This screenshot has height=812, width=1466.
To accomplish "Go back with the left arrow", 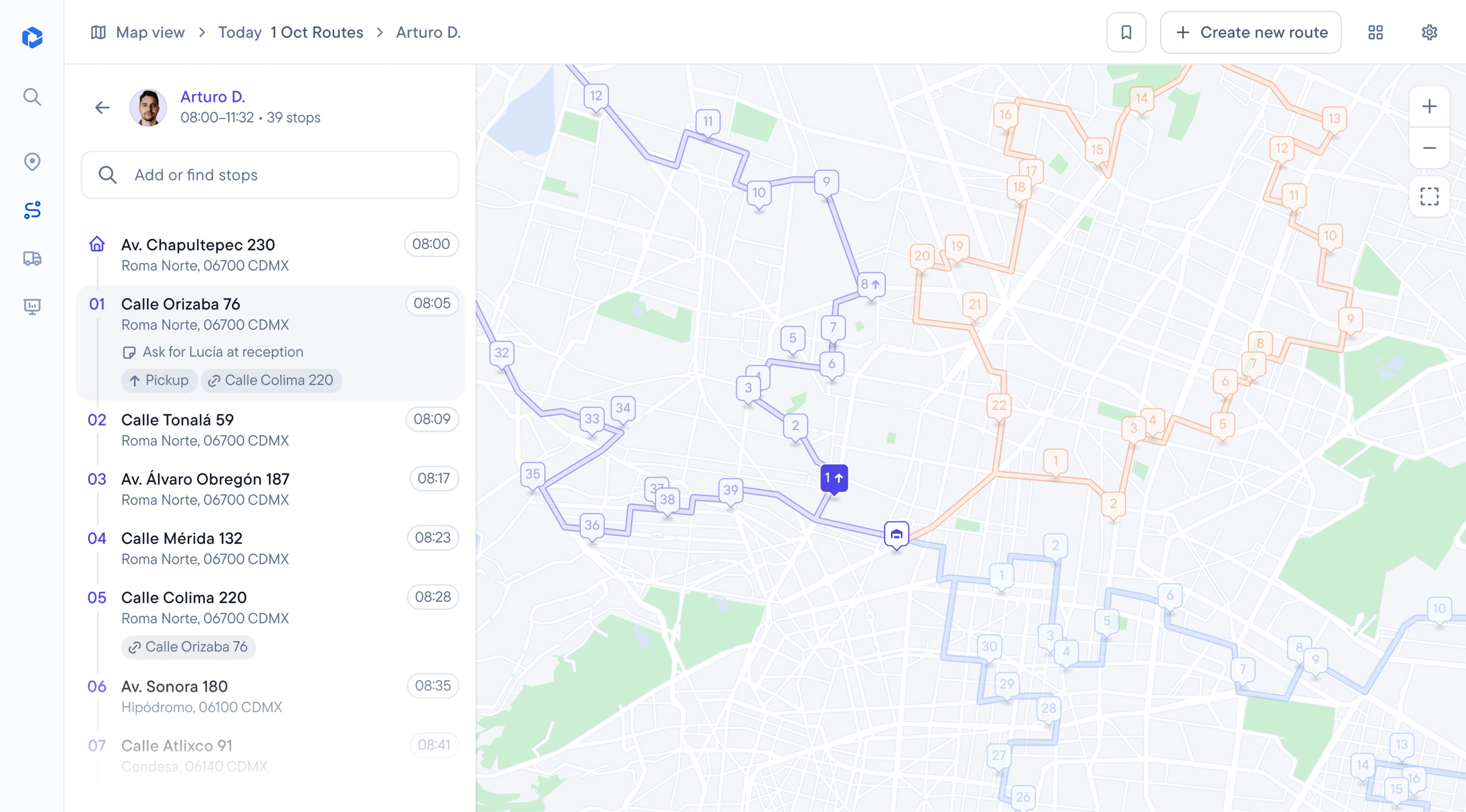I will (x=102, y=107).
